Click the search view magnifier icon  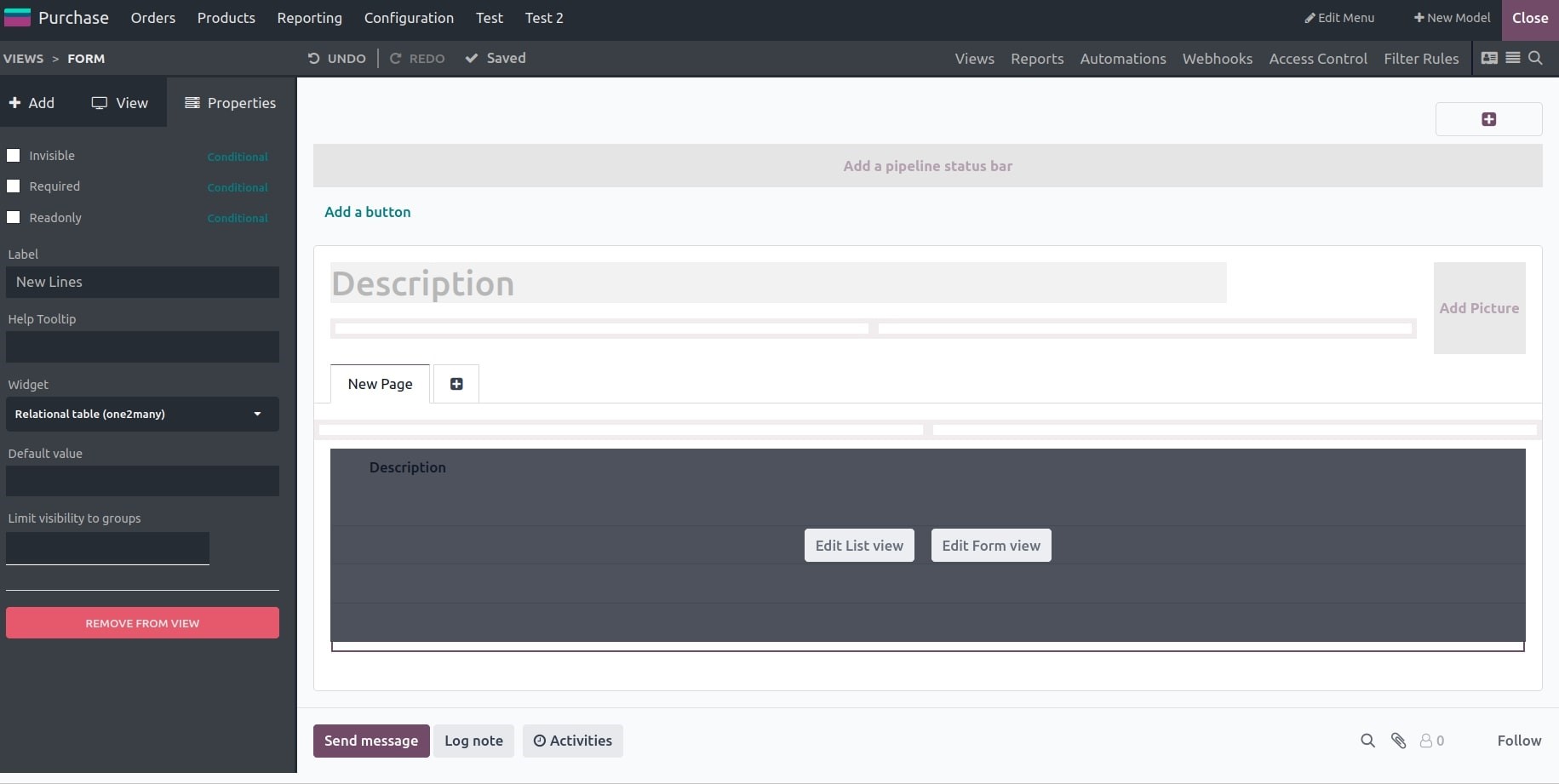1535,58
